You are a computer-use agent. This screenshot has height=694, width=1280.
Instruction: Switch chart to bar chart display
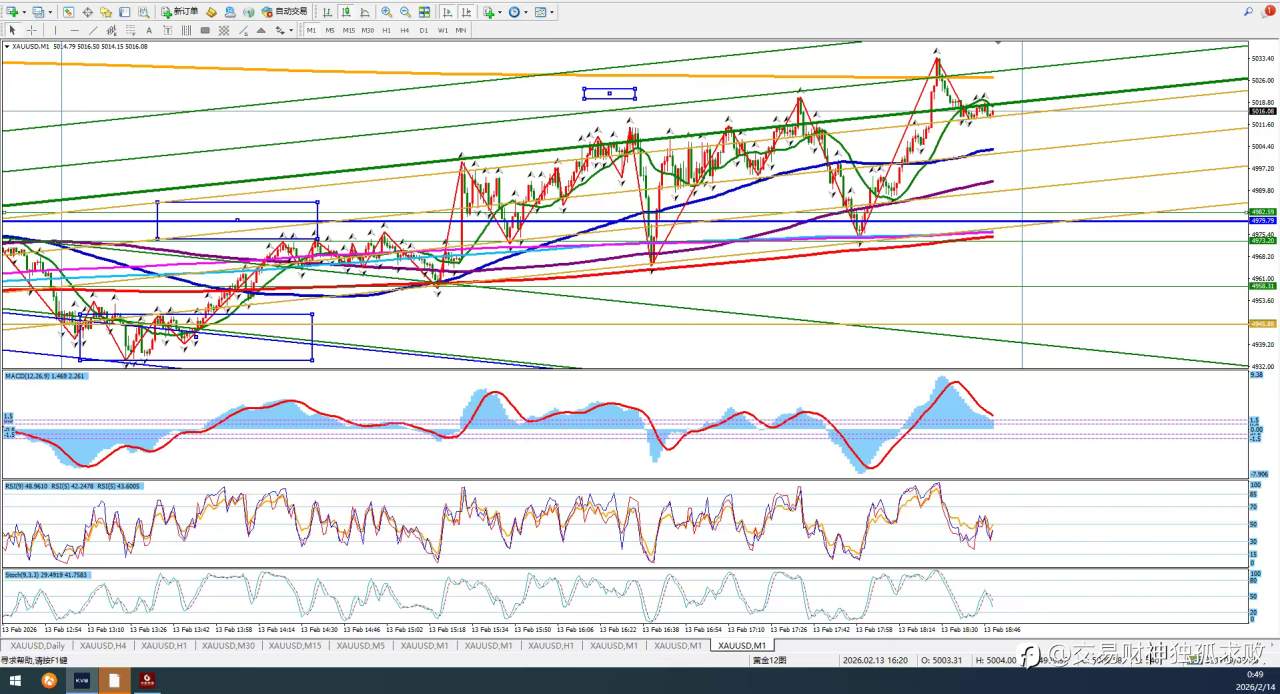[327, 12]
